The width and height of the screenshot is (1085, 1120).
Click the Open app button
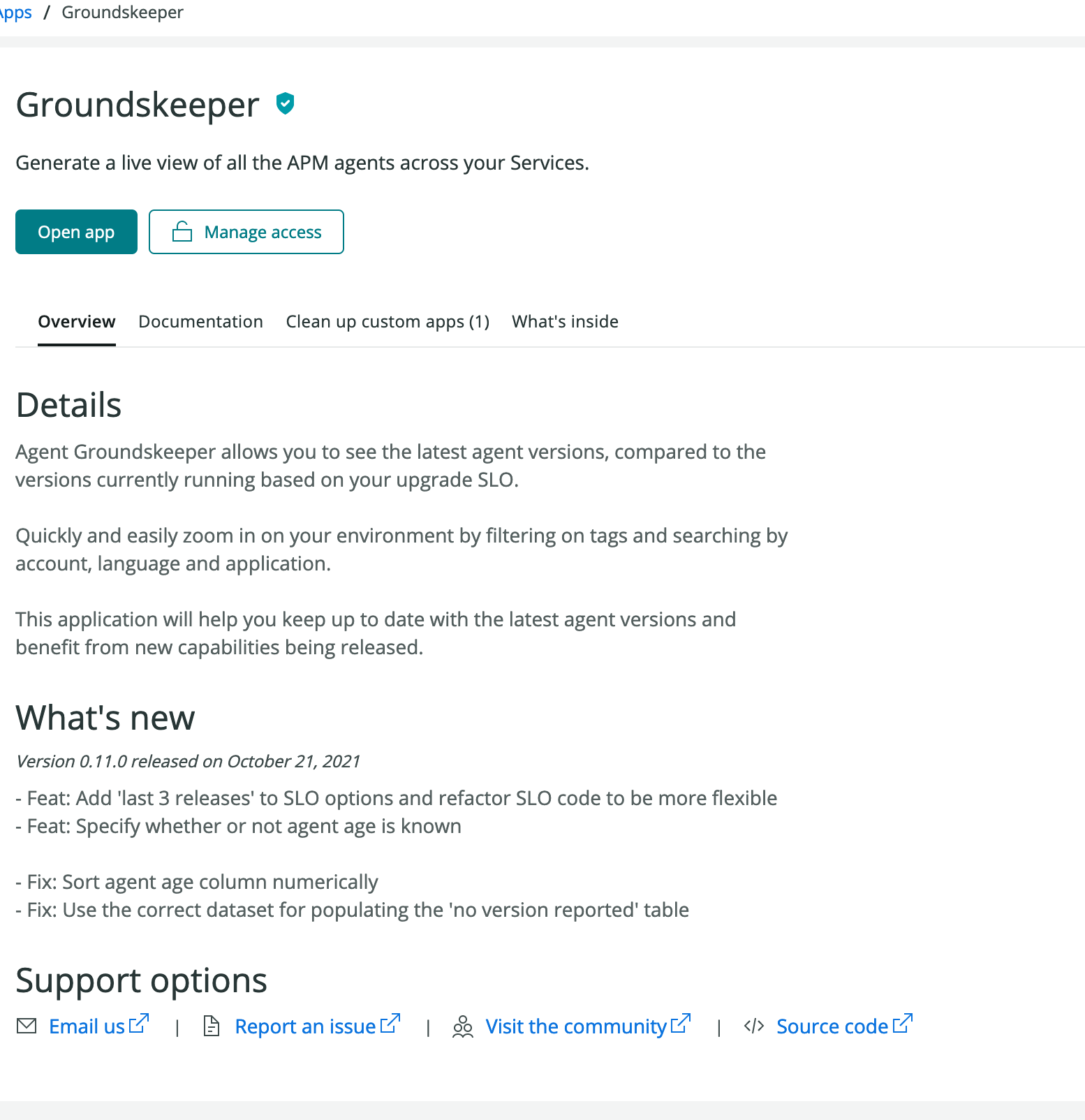(75, 231)
